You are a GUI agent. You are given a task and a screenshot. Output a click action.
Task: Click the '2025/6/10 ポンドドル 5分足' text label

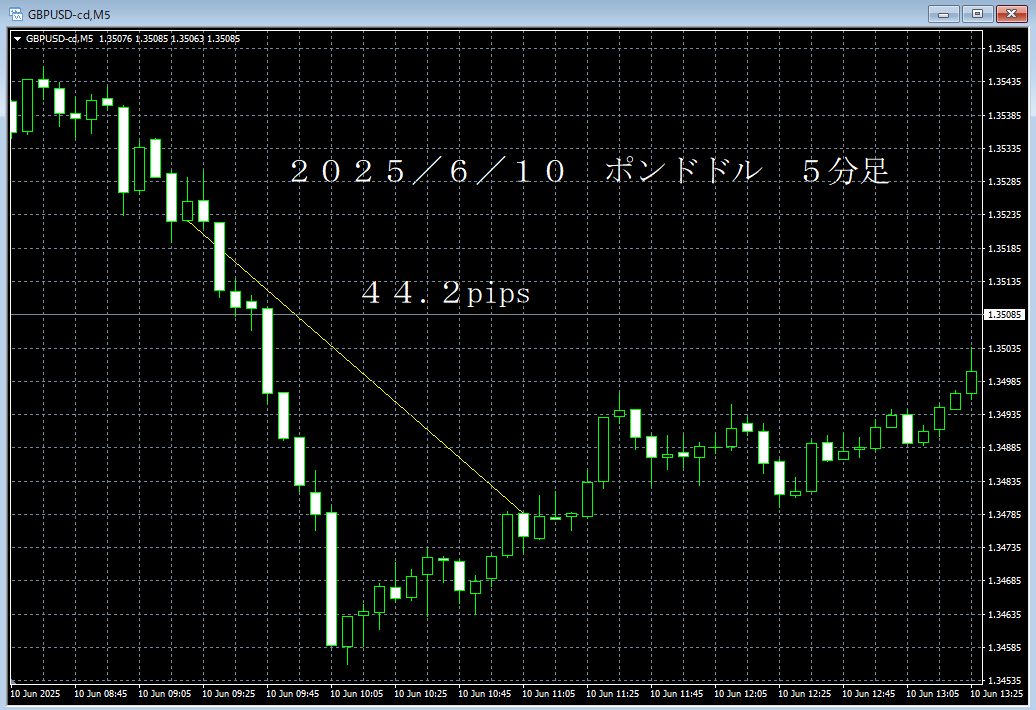click(x=589, y=172)
